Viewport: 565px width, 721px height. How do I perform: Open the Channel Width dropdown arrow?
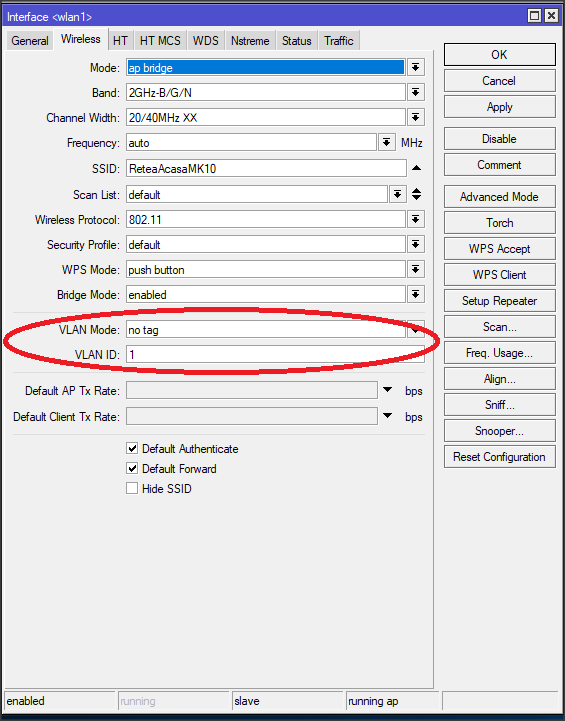(x=416, y=118)
